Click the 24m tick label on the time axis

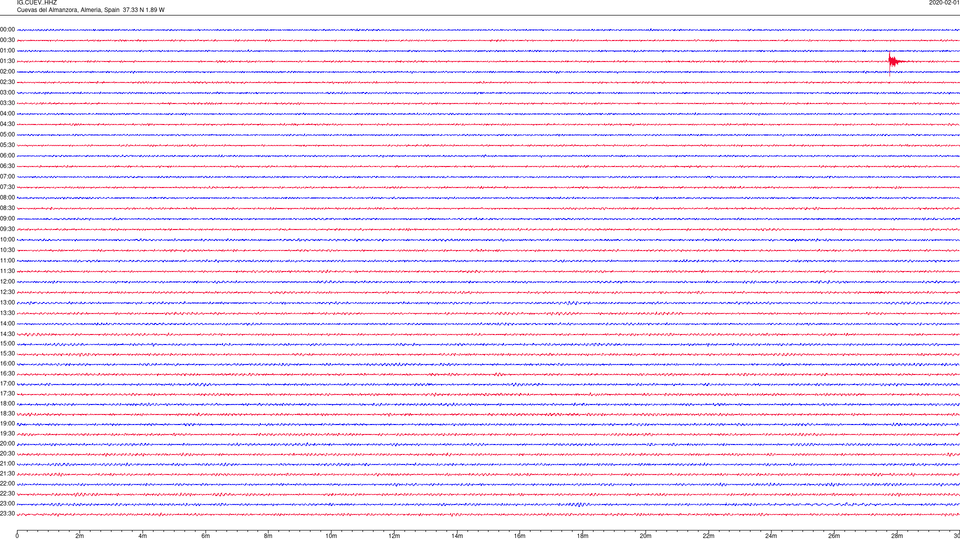[x=771, y=536]
